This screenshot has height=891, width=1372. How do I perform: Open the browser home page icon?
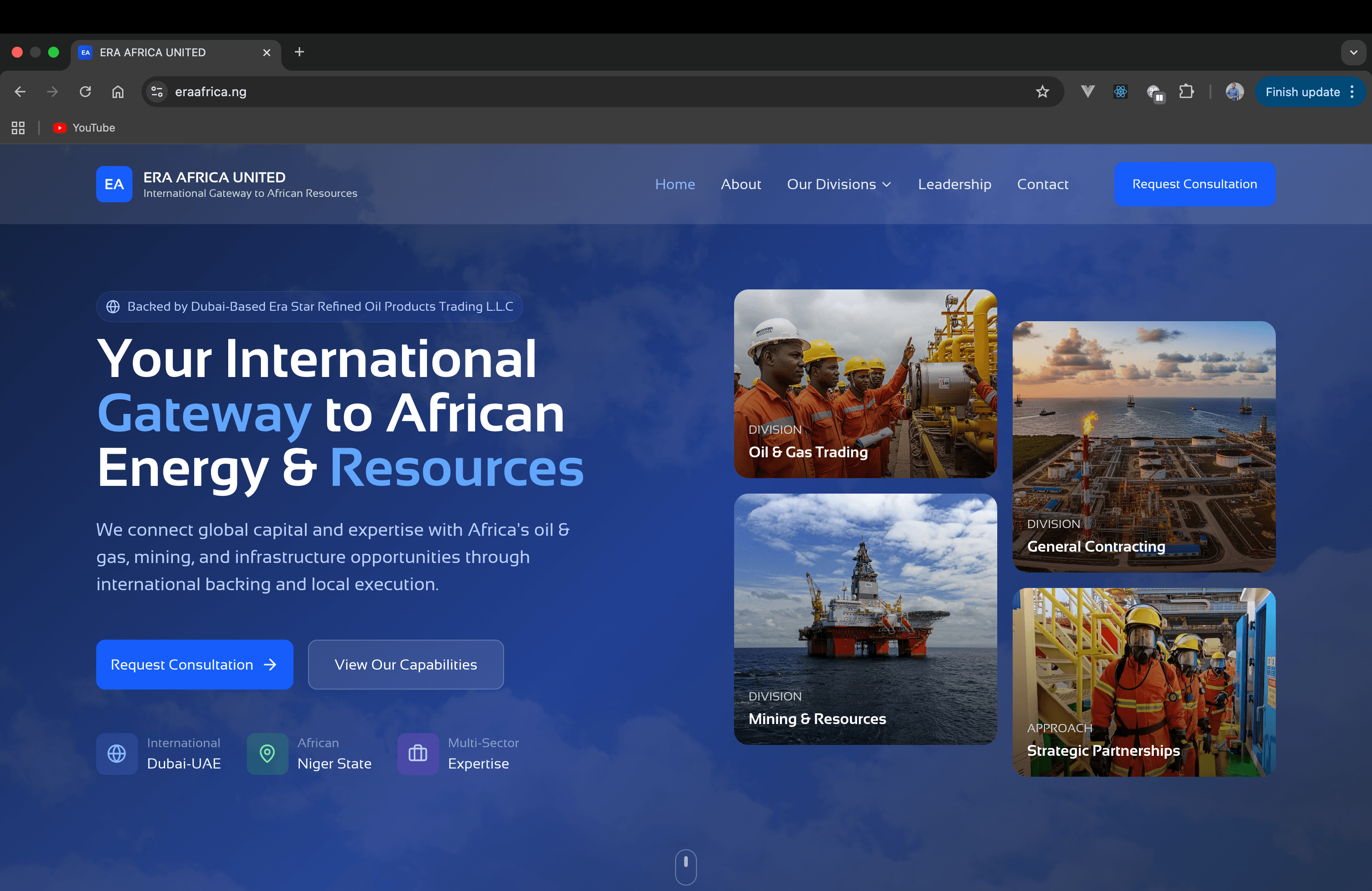(118, 92)
